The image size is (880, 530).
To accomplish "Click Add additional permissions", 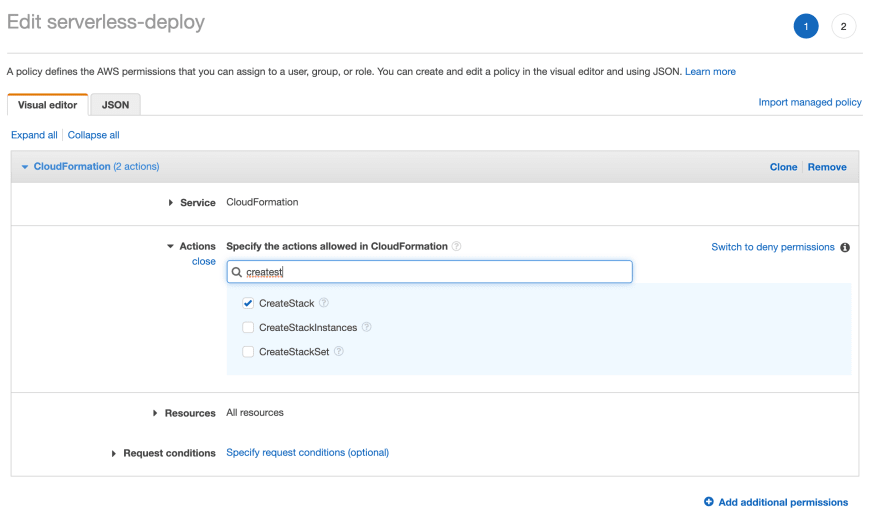I will (783, 502).
